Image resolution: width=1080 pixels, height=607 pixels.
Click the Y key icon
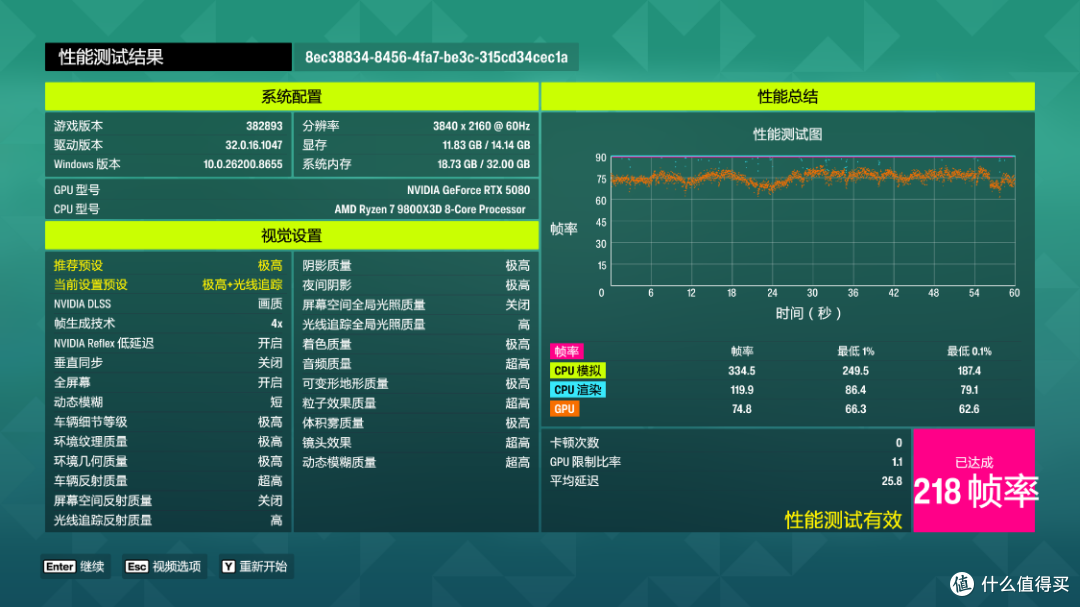coord(228,566)
